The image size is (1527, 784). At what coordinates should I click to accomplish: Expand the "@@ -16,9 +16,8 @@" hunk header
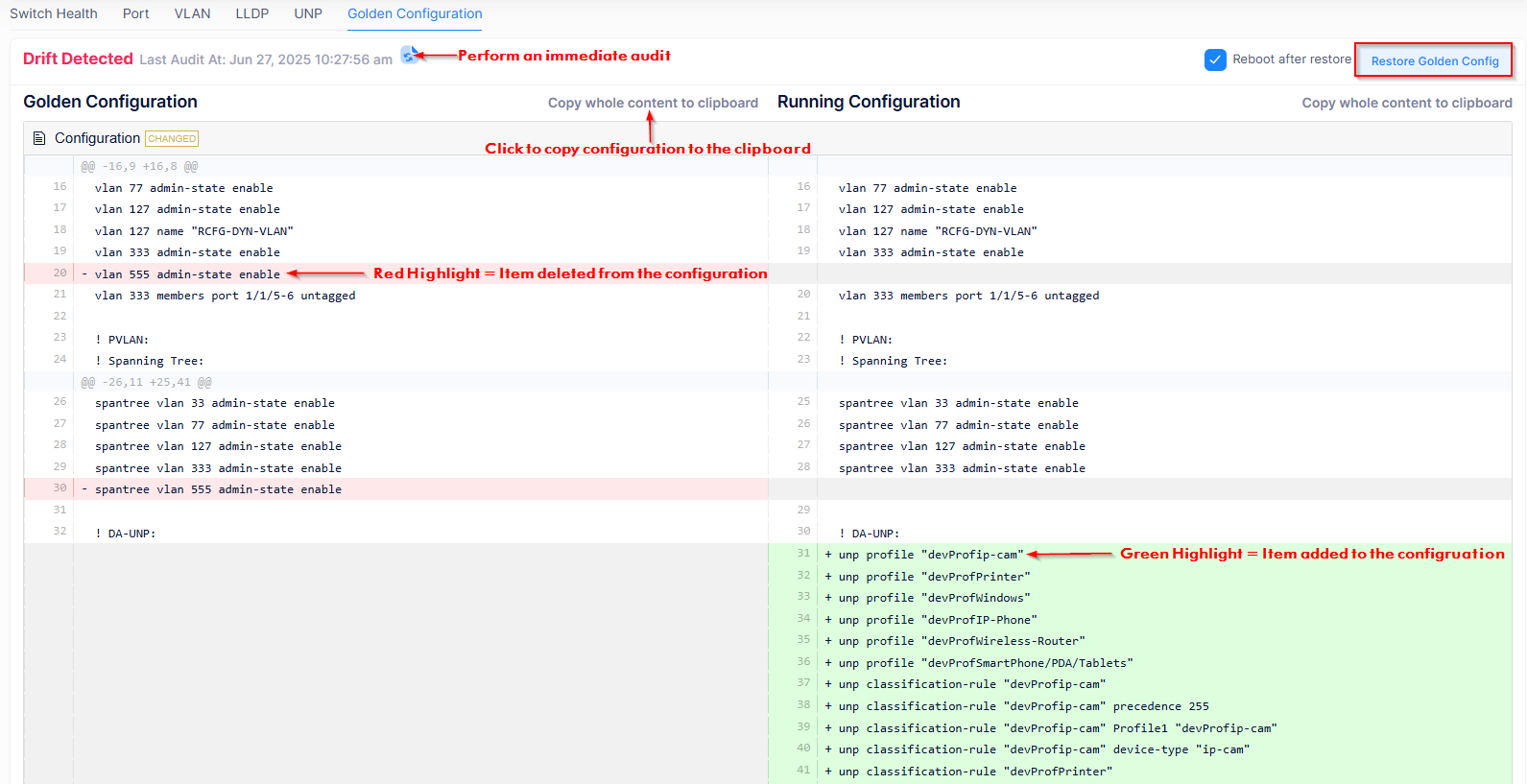(139, 166)
